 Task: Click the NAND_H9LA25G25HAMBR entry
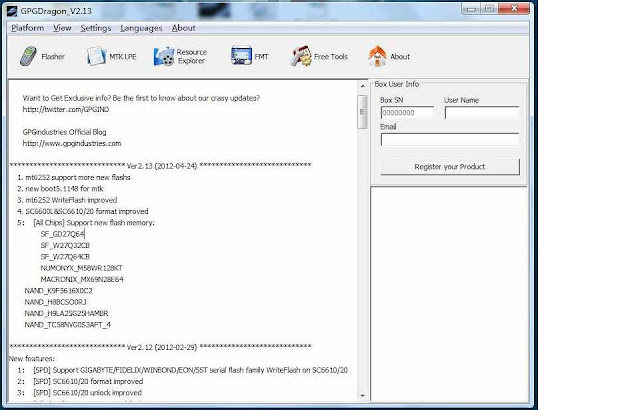point(67,313)
